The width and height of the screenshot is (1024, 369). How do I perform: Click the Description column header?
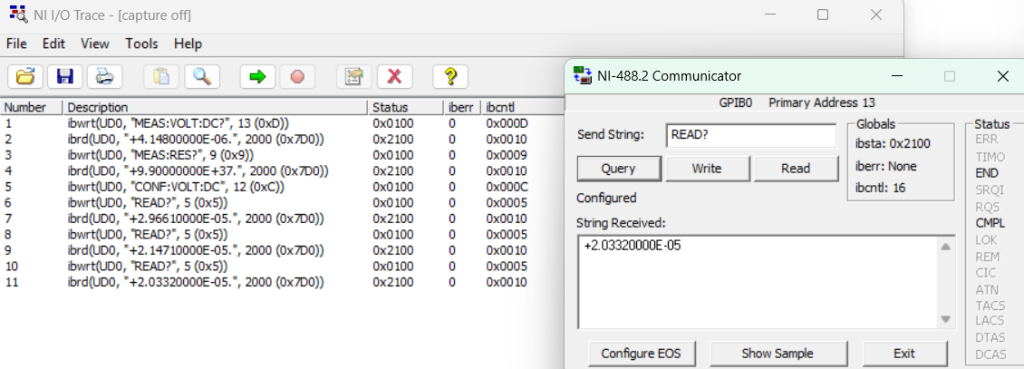[x=215, y=107]
